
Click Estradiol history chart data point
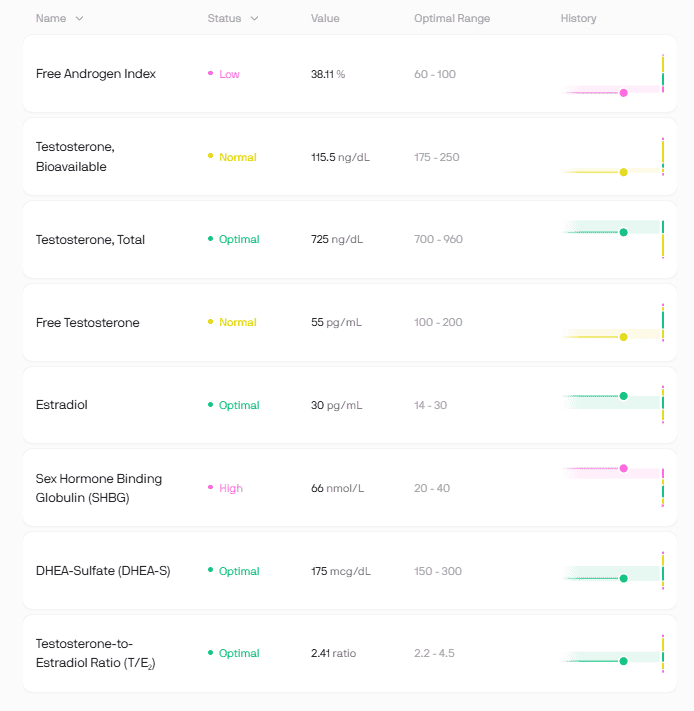pyautogui.click(x=623, y=396)
